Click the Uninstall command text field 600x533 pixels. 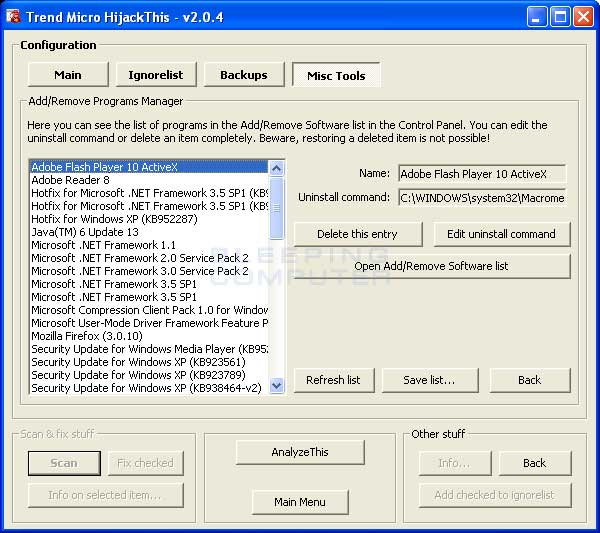click(x=482, y=198)
